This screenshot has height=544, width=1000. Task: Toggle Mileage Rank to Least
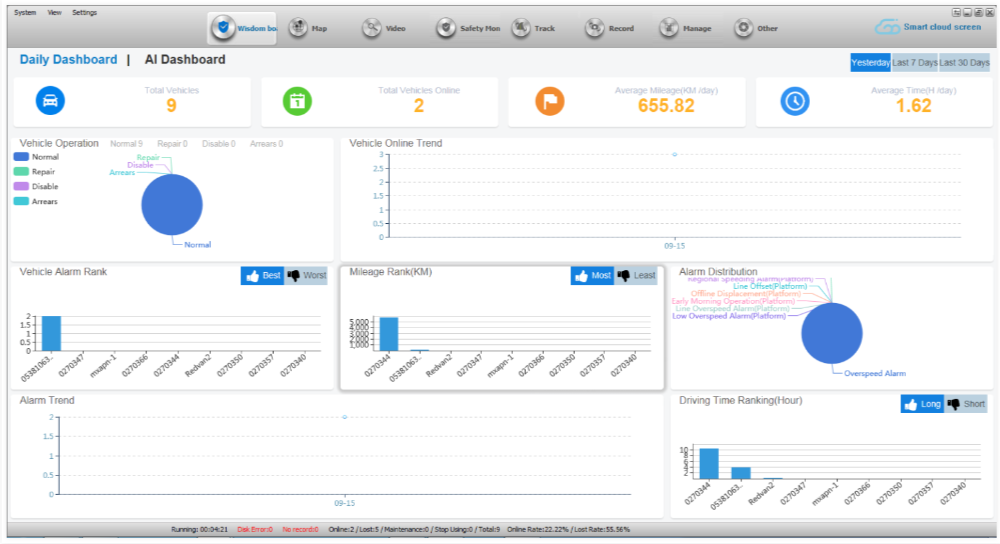click(637, 275)
